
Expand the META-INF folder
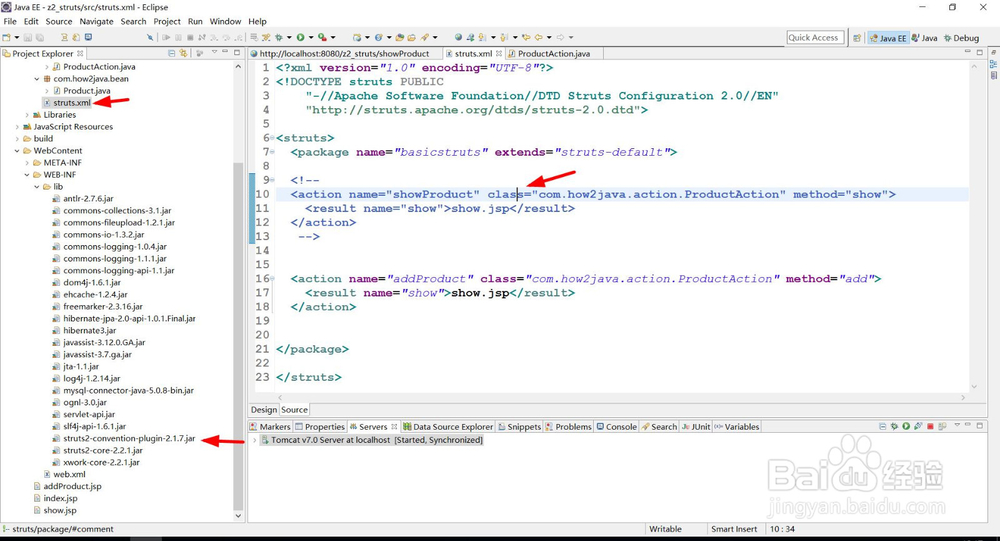point(27,163)
